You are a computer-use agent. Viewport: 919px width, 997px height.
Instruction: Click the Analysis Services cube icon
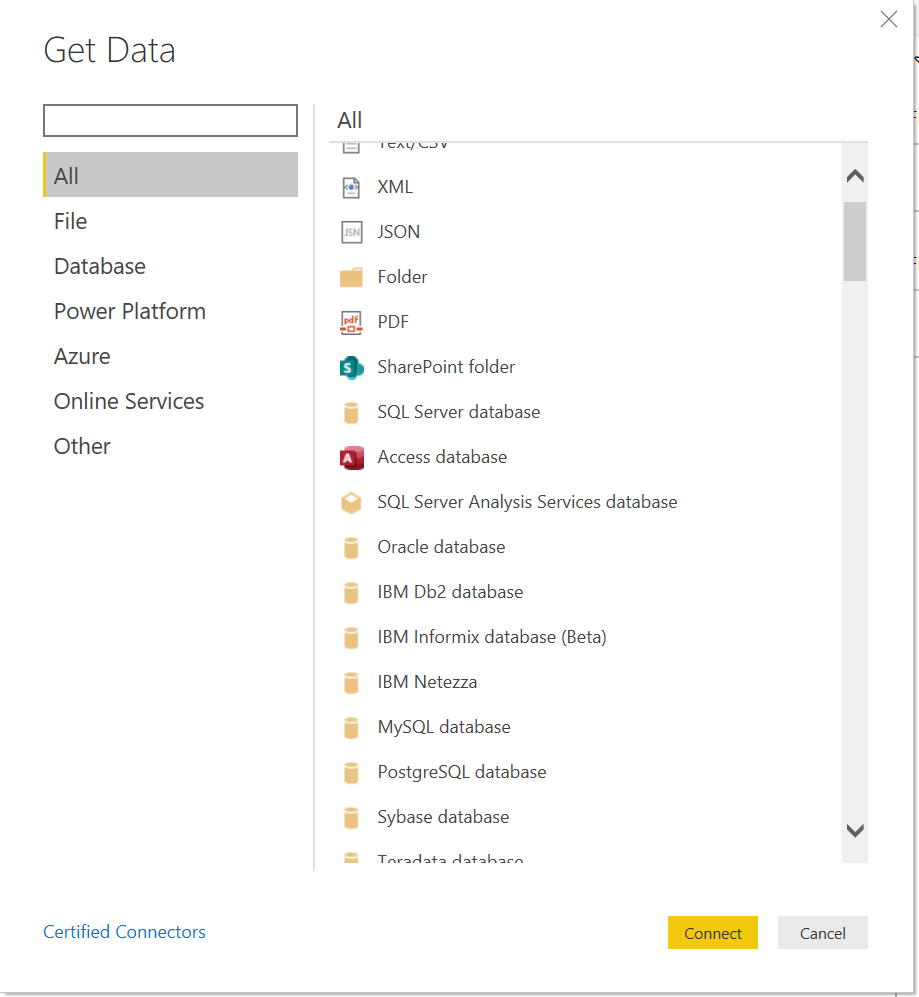[x=351, y=503]
